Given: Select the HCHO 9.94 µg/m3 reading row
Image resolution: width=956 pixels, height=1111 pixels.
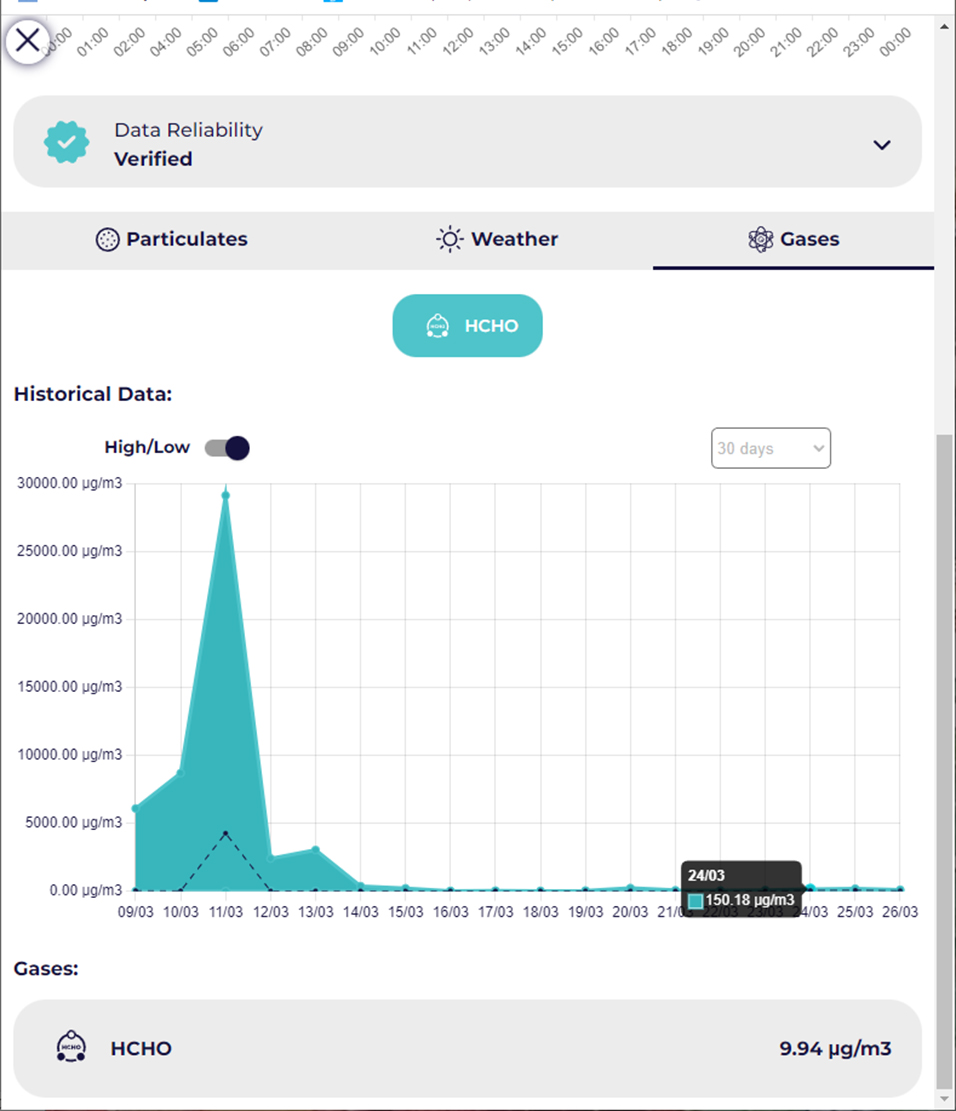Looking at the screenshot, I should [x=467, y=1048].
